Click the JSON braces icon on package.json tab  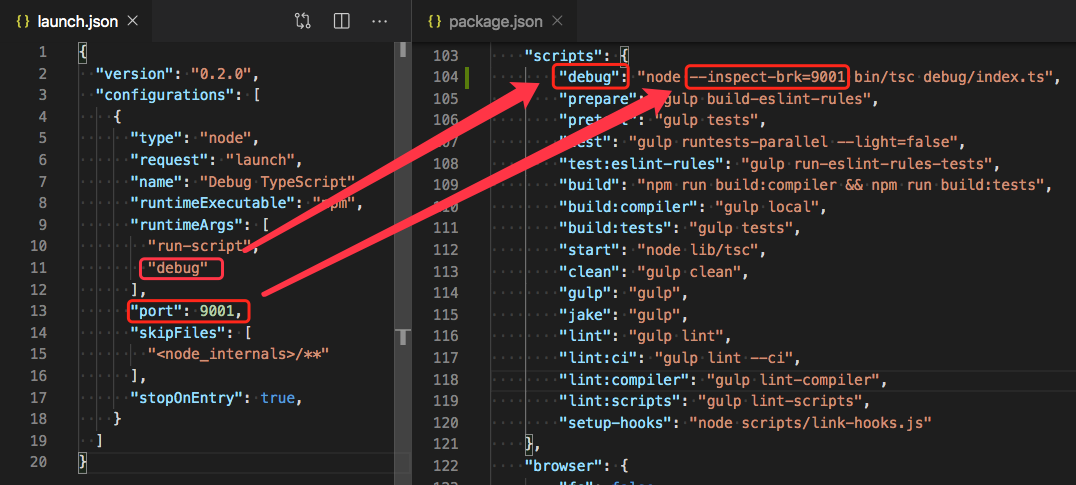click(x=434, y=21)
